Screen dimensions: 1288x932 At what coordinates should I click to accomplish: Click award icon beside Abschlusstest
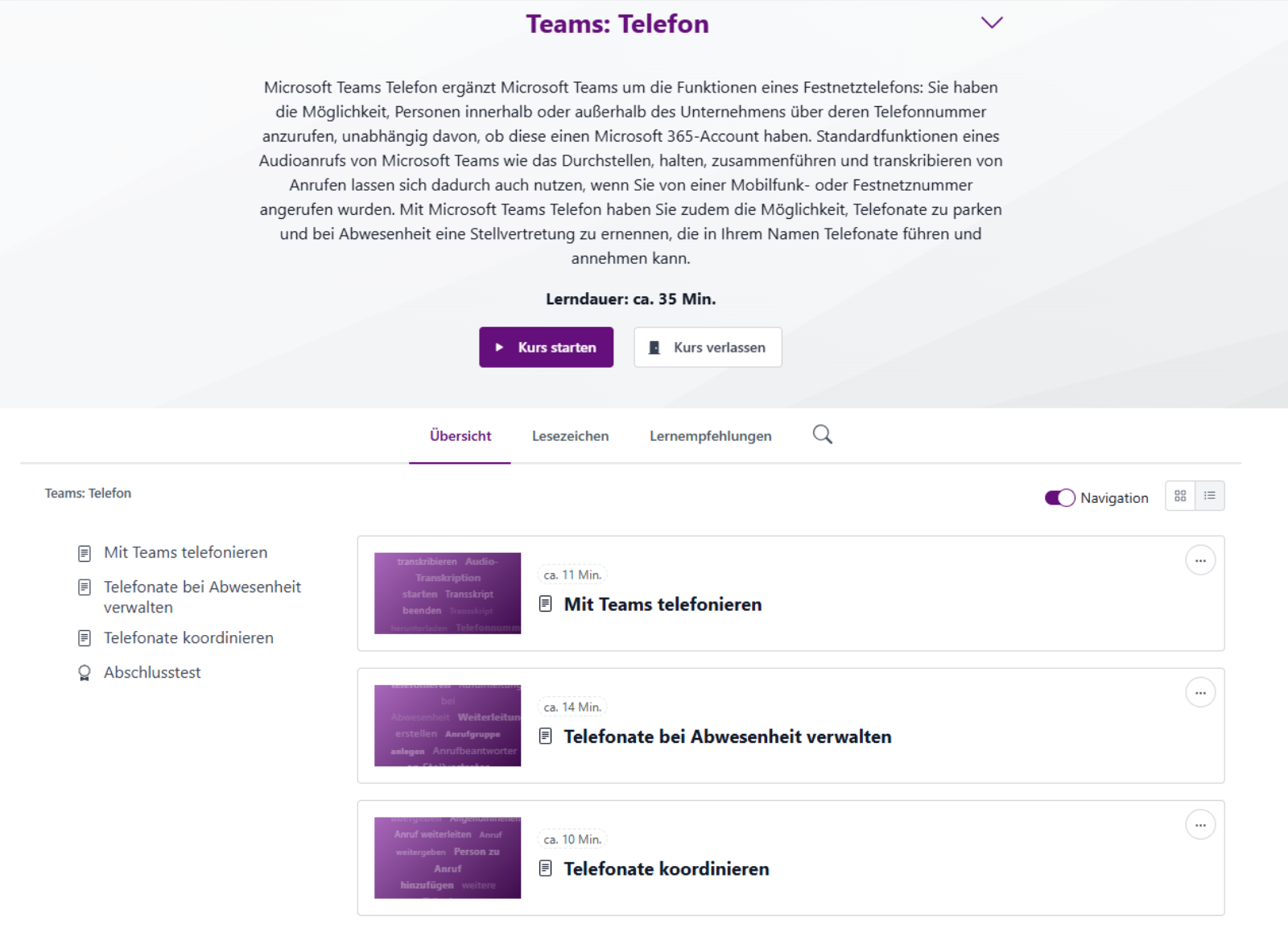pos(85,673)
